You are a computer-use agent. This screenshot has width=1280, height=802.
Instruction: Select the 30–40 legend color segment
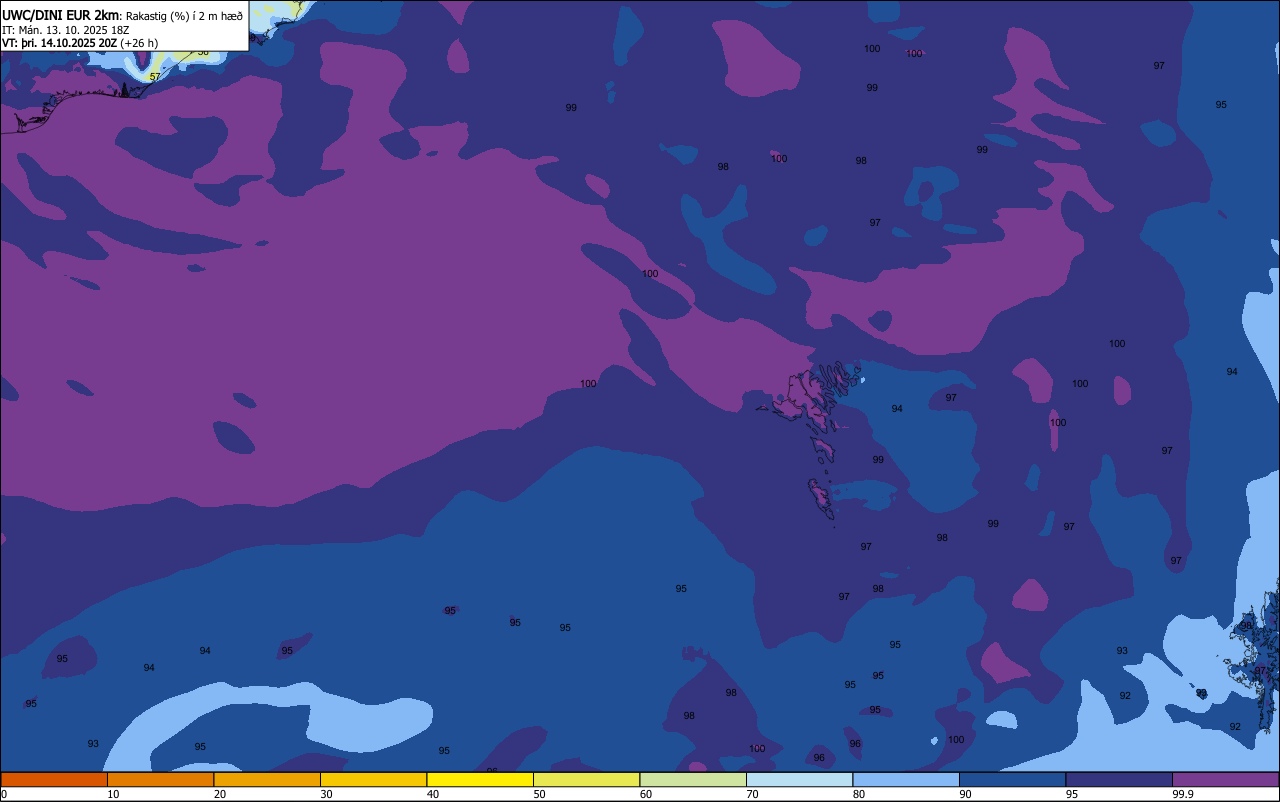click(x=373, y=779)
